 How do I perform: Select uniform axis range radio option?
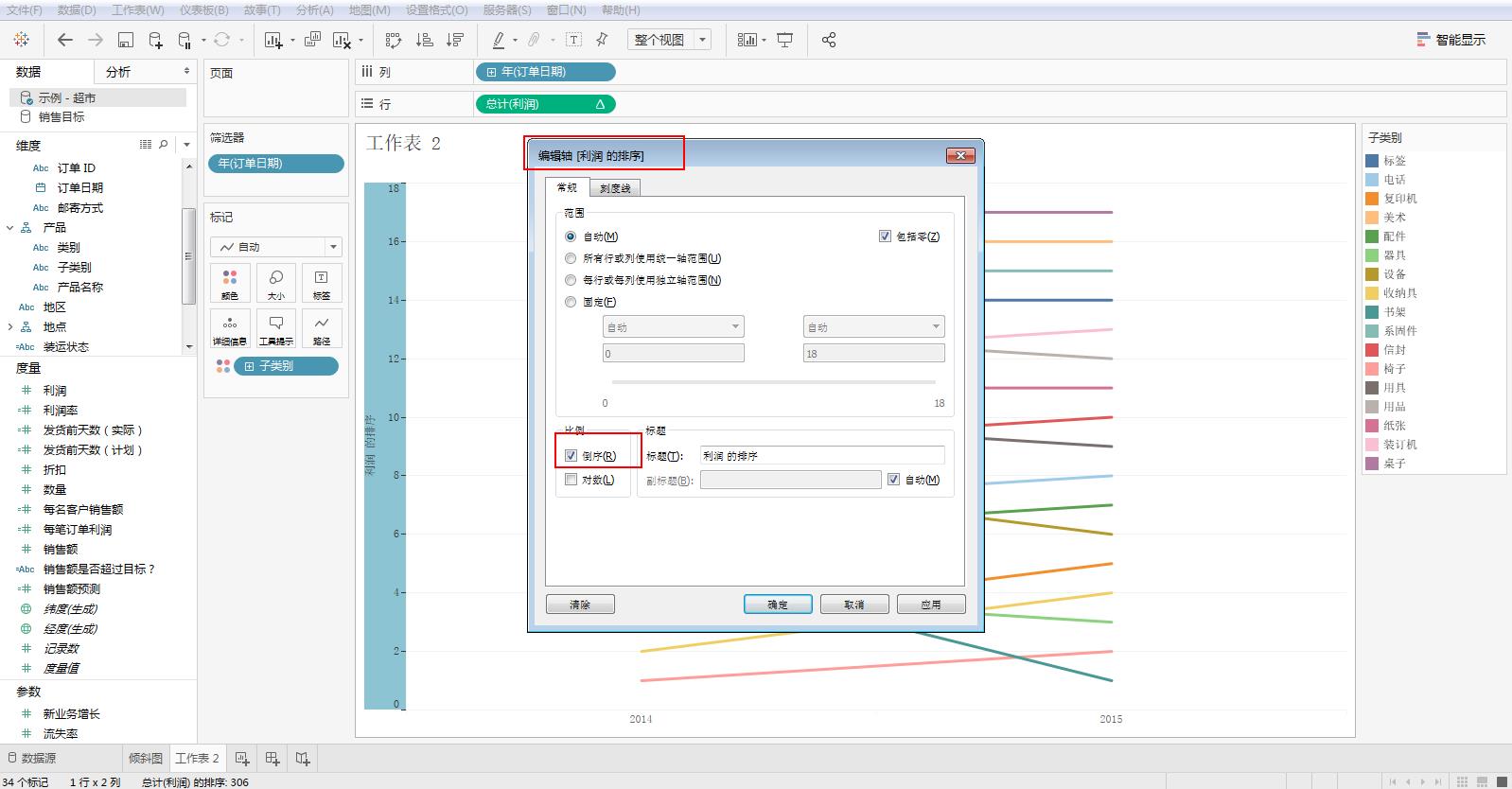coord(571,258)
